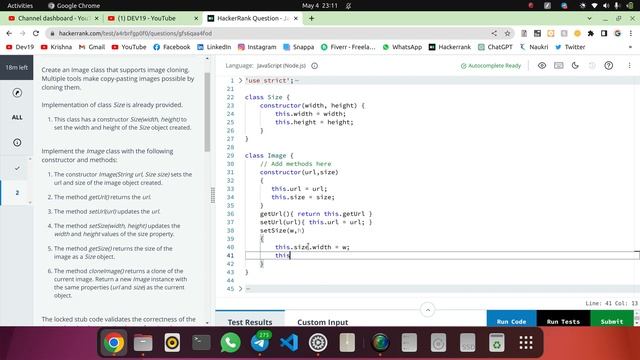Open Telegram from the dock
This screenshot has height=360, width=640.
click(260, 342)
